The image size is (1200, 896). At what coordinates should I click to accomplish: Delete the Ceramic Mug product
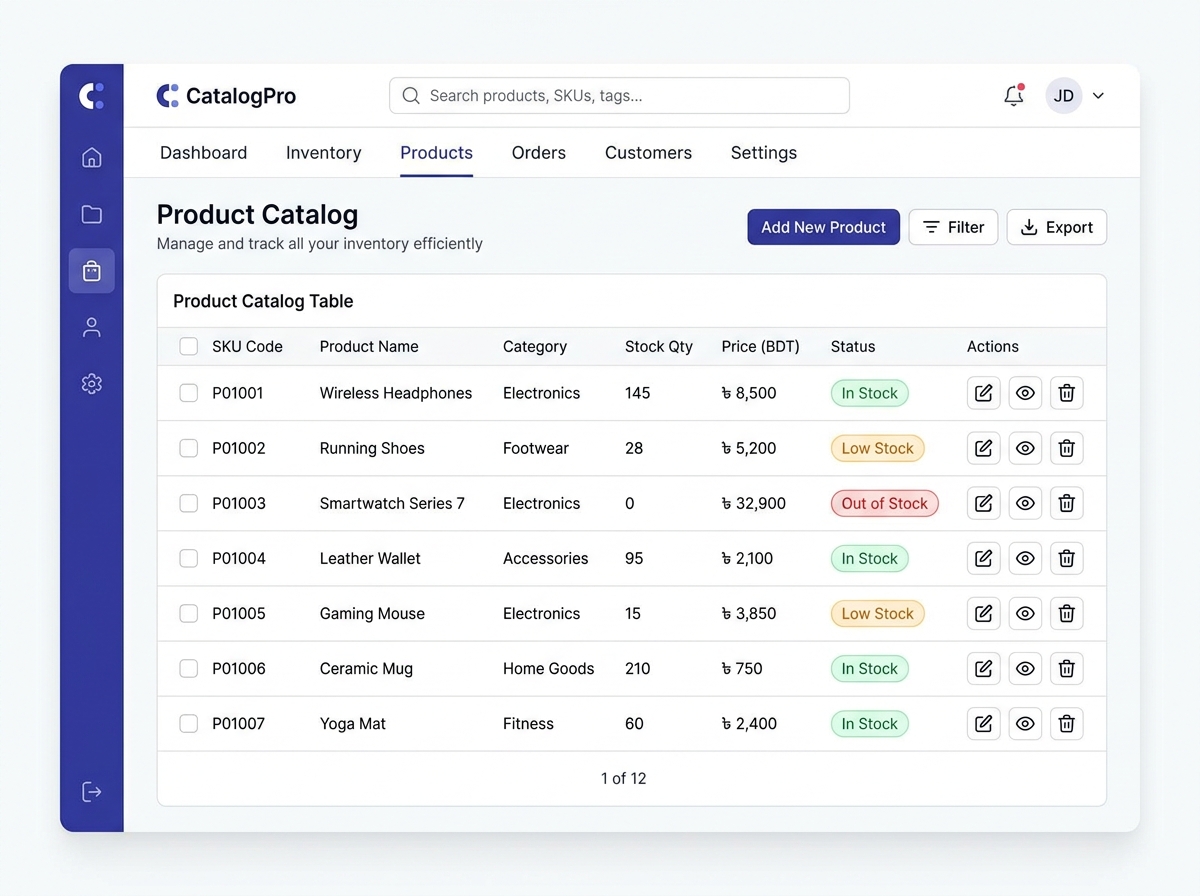(x=1066, y=668)
